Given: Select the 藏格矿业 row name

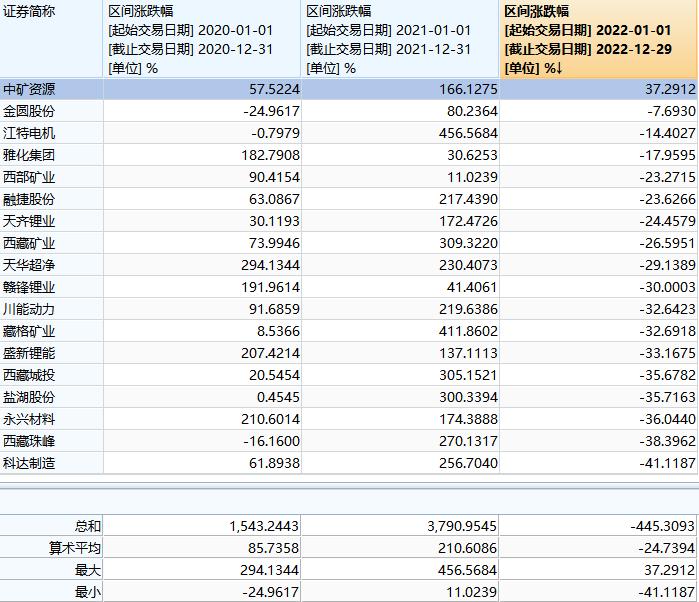Looking at the screenshot, I should 29,331.
